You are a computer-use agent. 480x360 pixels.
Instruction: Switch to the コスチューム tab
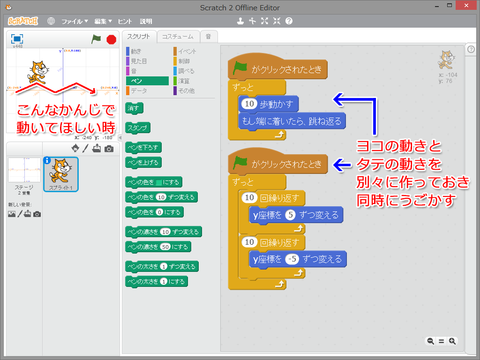tap(178, 37)
